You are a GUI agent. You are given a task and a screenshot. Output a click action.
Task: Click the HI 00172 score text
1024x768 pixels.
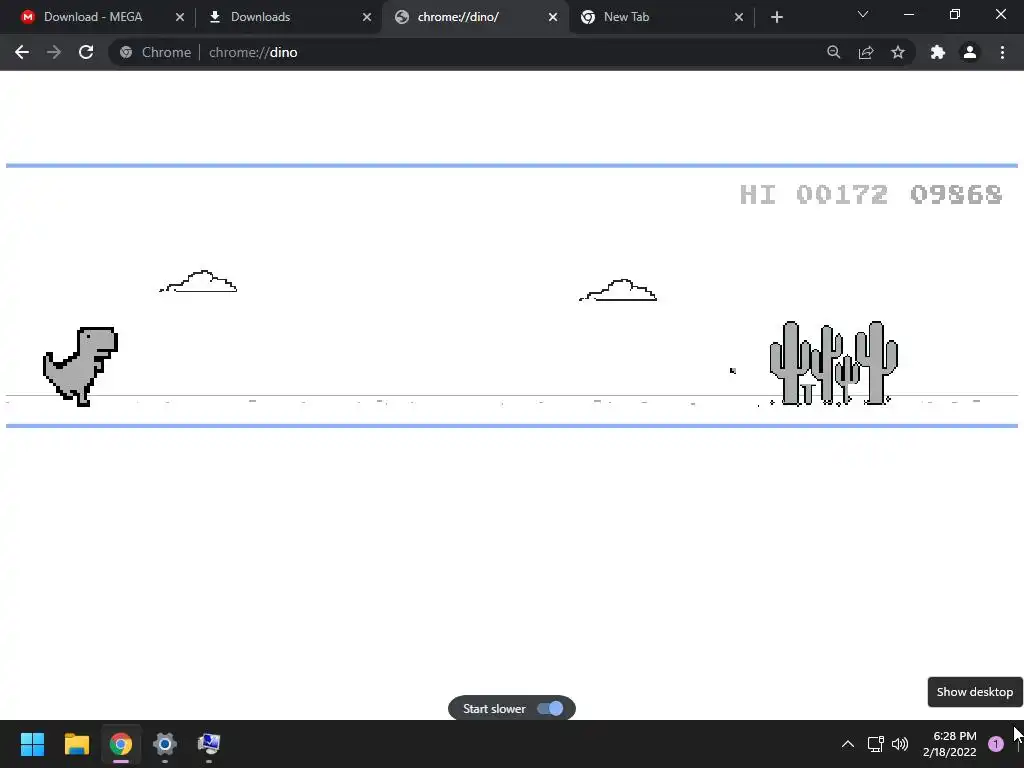[x=814, y=195]
